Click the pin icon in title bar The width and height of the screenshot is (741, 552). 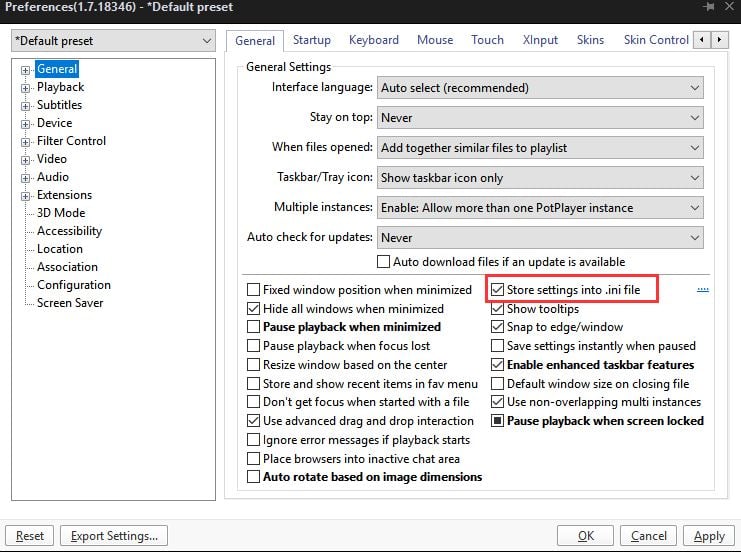(x=709, y=7)
